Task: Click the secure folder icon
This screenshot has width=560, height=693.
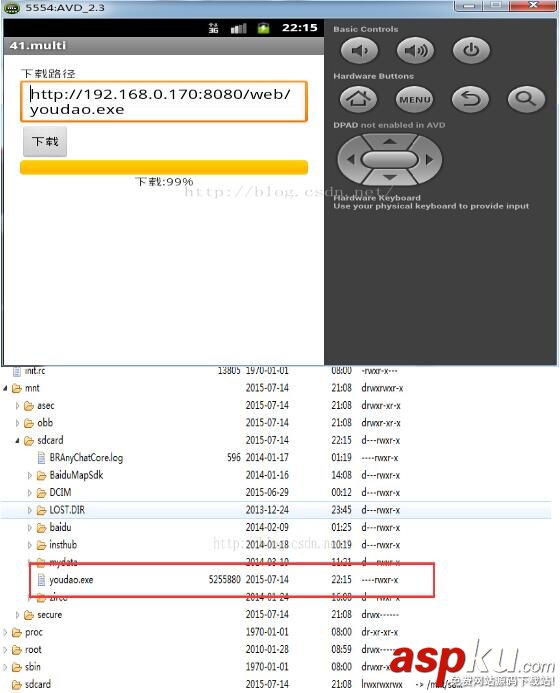Action: pos(29,615)
